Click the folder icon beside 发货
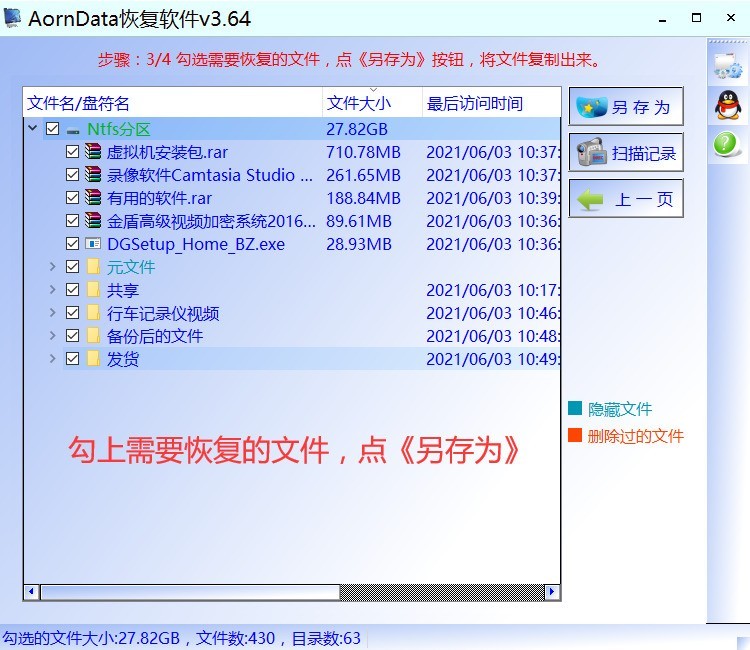The width and height of the screenshot is (750, 650). 93,359
